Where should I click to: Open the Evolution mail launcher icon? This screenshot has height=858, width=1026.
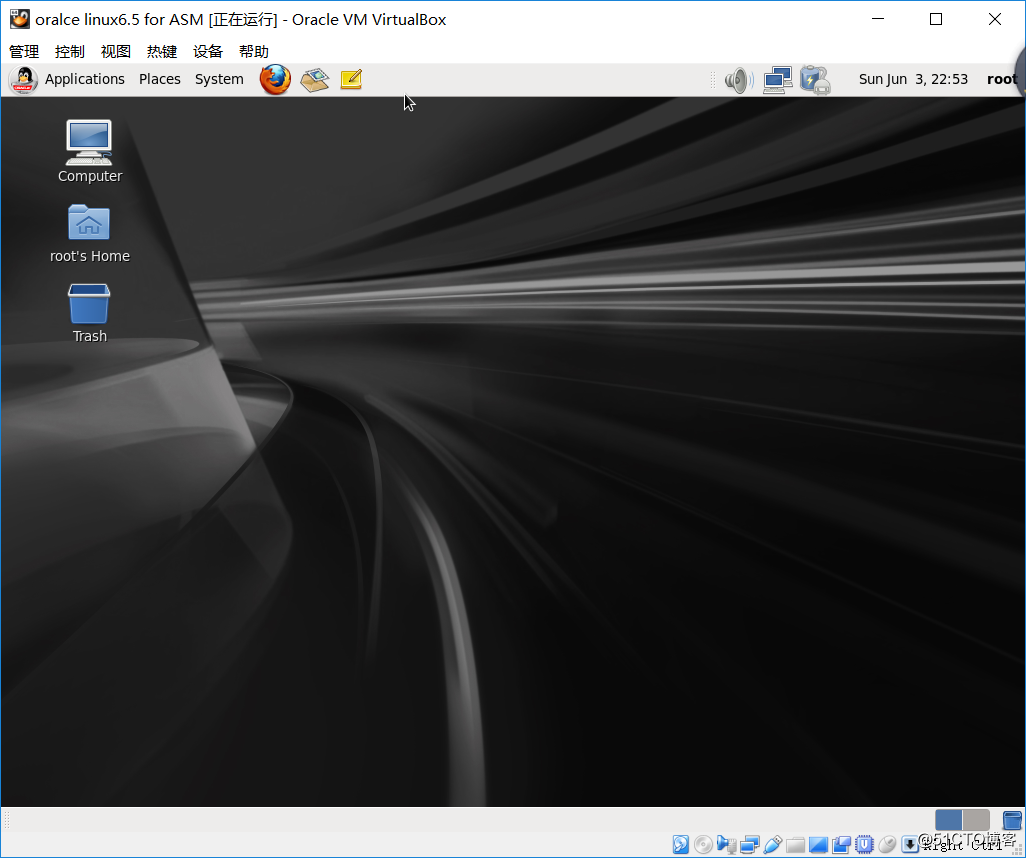[x=315, y=80]
